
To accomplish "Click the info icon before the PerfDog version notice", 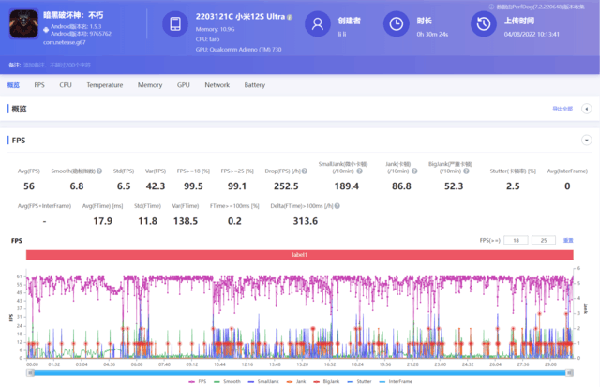I will (x=491, y=7).
